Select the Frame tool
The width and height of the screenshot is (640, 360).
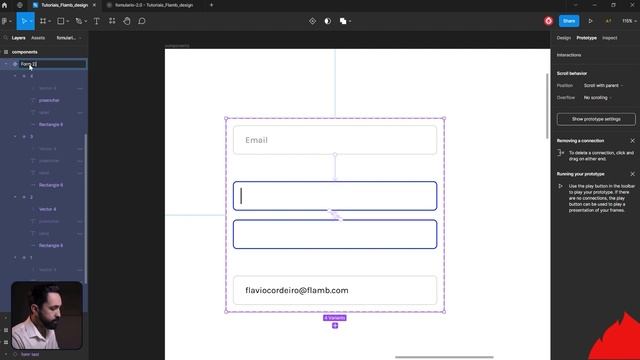point(43,21)
